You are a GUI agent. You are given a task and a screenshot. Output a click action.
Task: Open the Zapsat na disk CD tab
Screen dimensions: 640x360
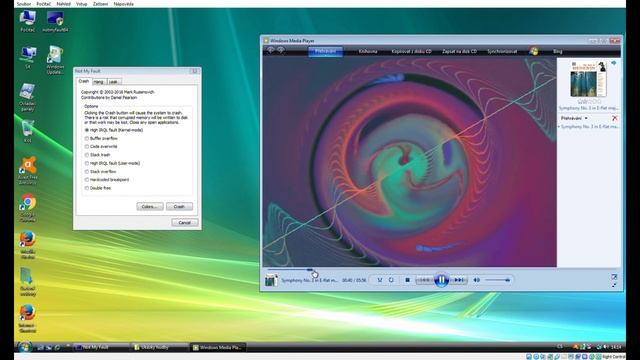pos(459,51)
